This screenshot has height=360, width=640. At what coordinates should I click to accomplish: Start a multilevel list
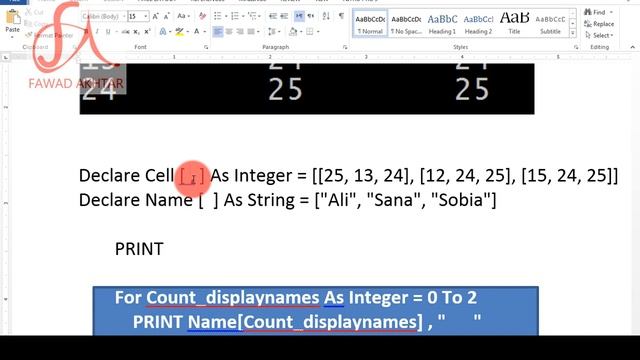click(252, 16)
